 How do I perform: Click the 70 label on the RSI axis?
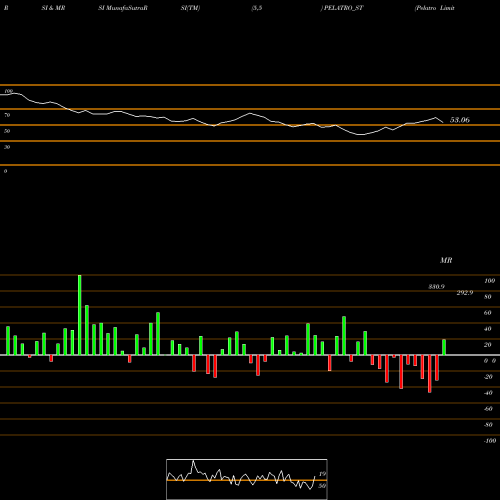(x=7, y=115)
